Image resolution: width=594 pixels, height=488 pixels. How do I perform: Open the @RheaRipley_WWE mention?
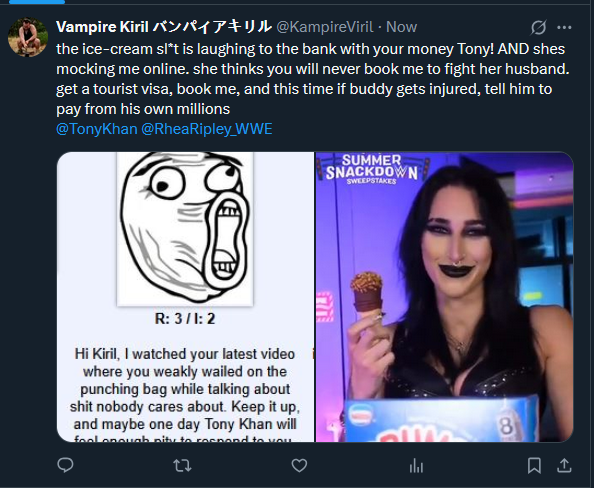click(x=207, y=129)
